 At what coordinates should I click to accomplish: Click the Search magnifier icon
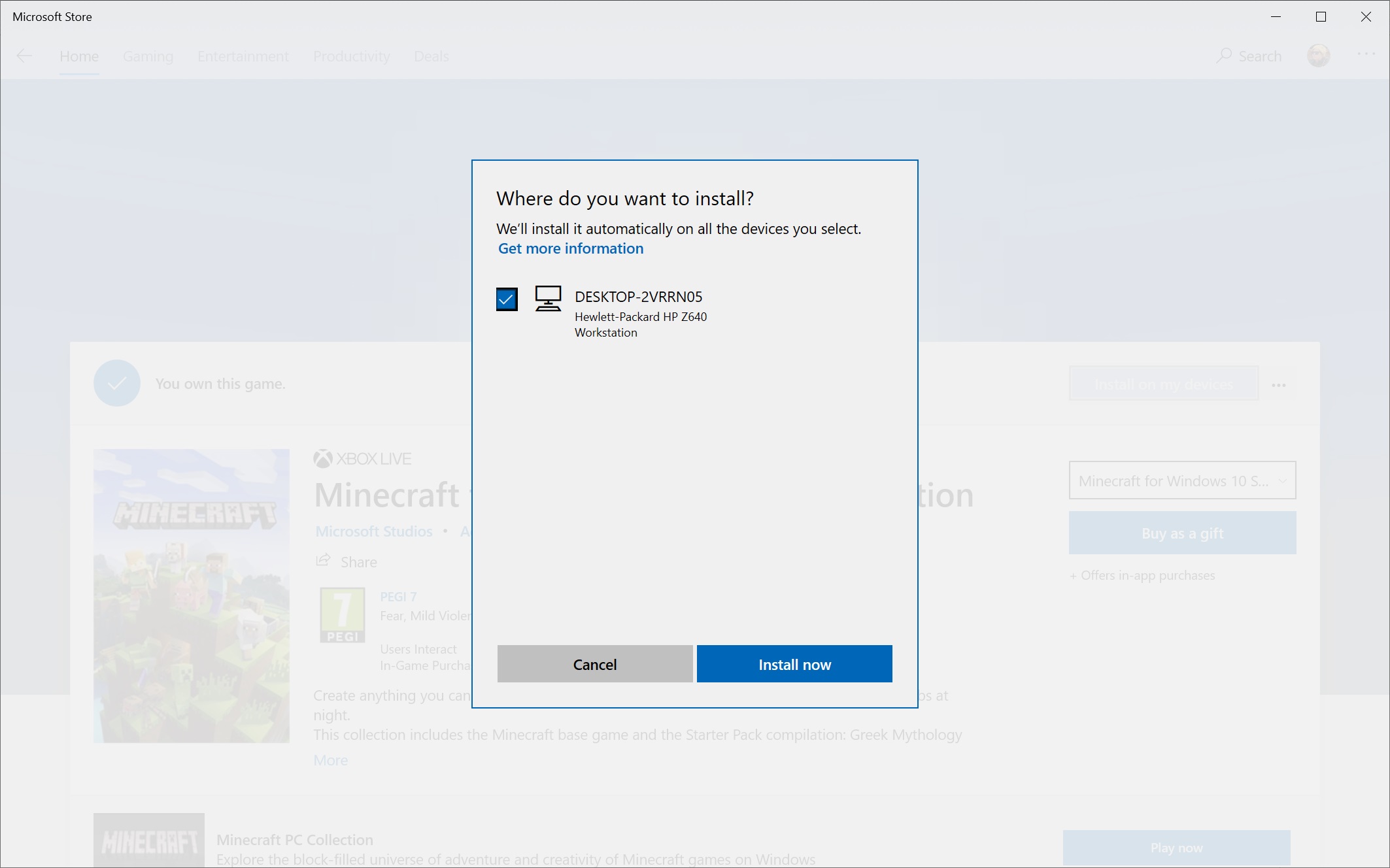[1223, 55]
